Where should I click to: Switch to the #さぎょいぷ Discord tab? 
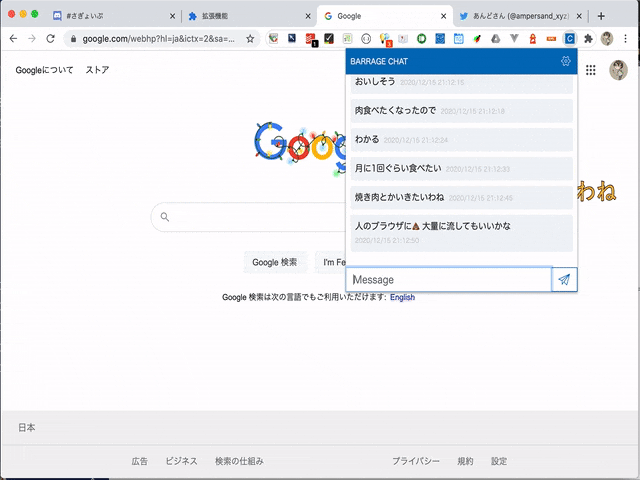[112, 16]
